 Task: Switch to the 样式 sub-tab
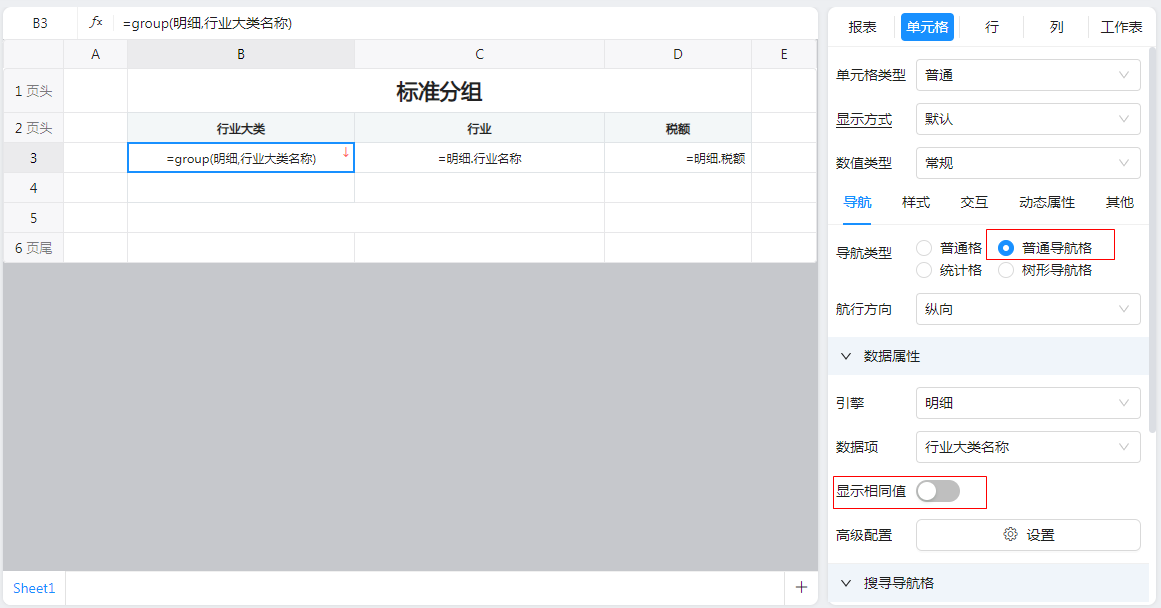tap(915, 202)
